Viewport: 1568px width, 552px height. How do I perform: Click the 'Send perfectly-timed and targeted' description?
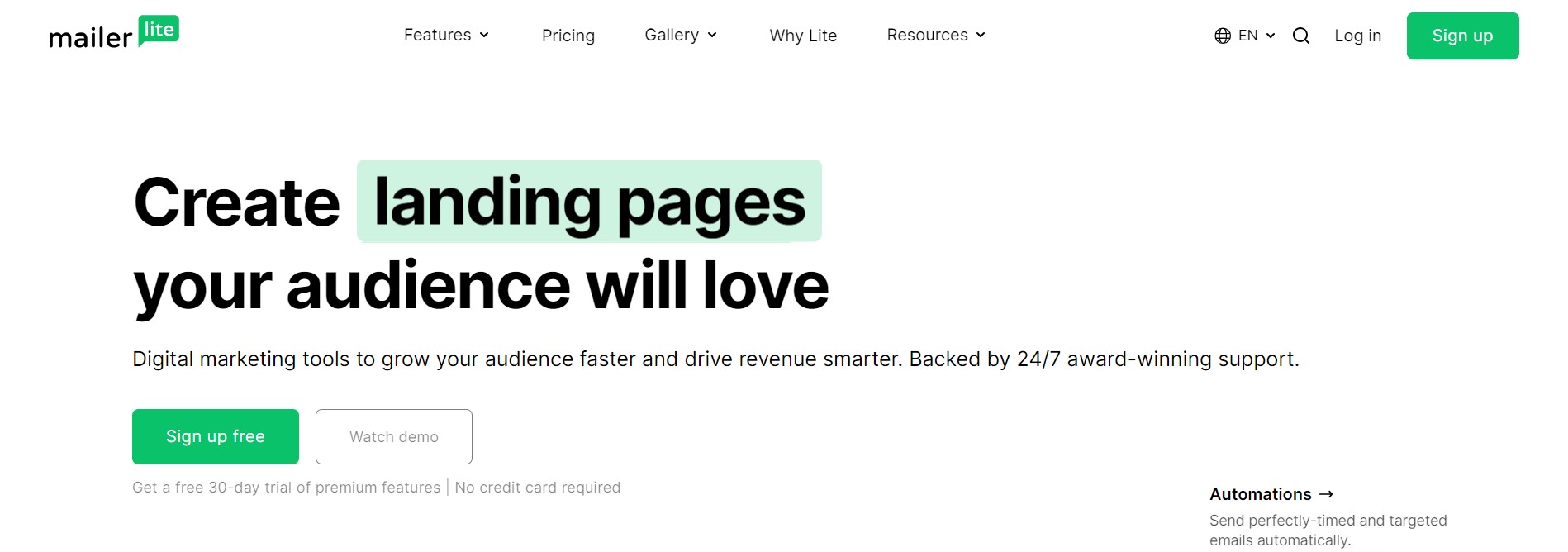tap(1328, 531)
